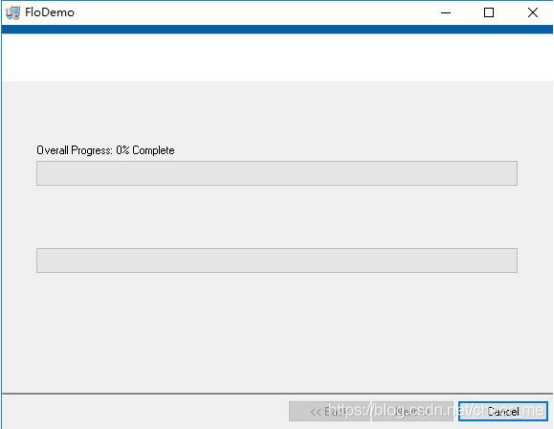Click the empty gray area below the lower bar
This screenshot has height=429, width=554.
277,332
